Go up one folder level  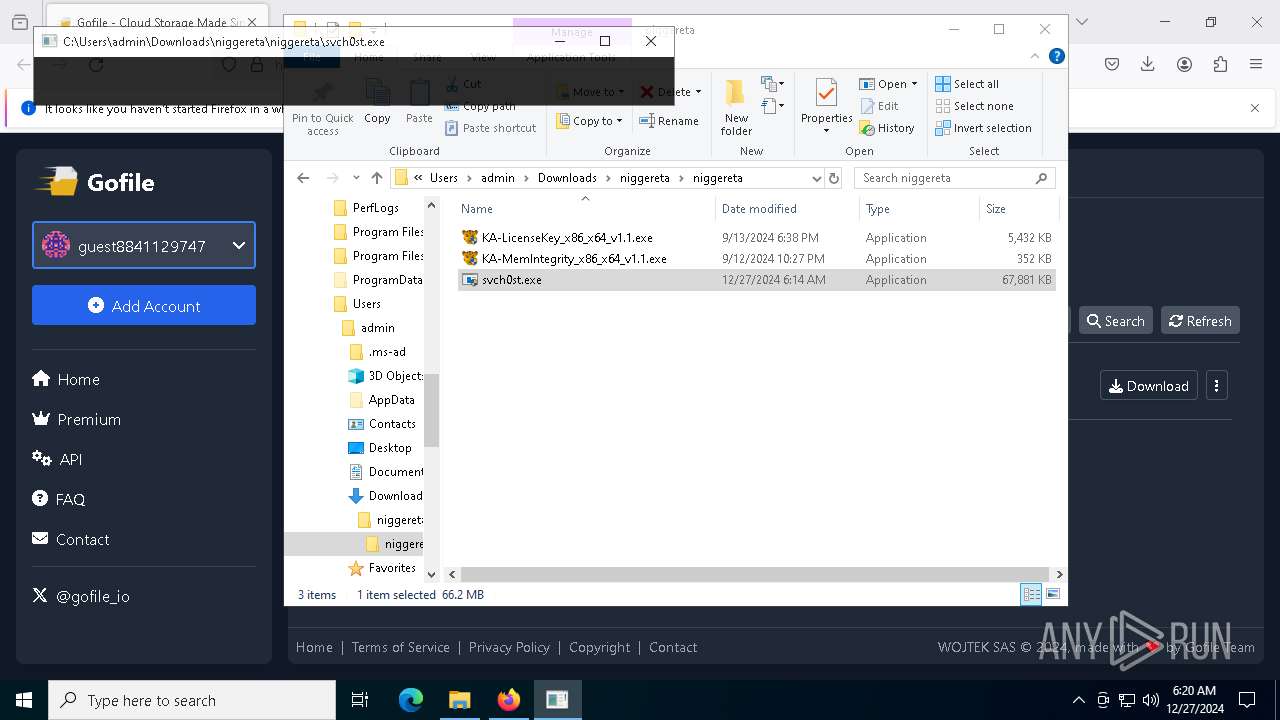pos(377,178)
